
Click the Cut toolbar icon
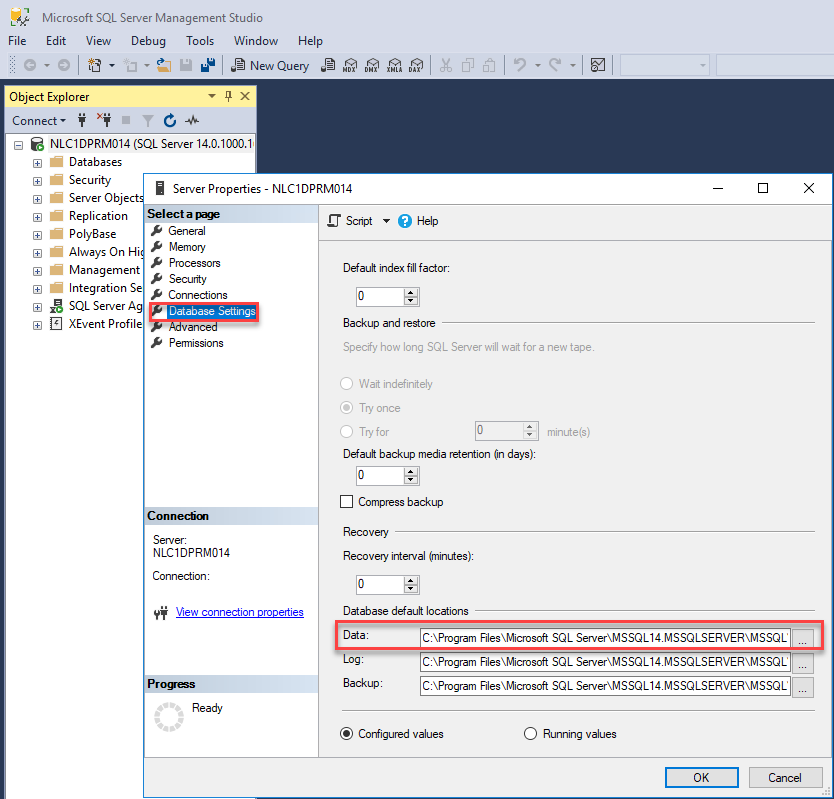[x=446, y=65]
